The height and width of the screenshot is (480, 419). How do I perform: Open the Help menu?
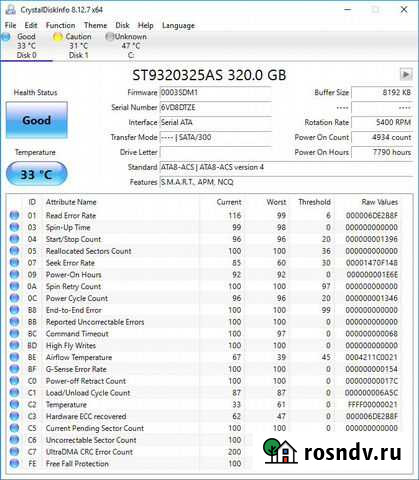pos(145,25)
